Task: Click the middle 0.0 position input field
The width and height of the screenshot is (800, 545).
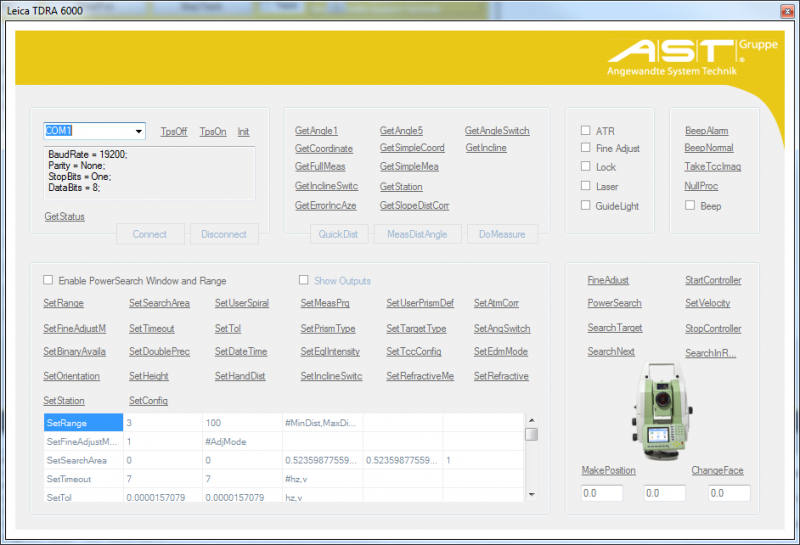Action: coord(665,493)
